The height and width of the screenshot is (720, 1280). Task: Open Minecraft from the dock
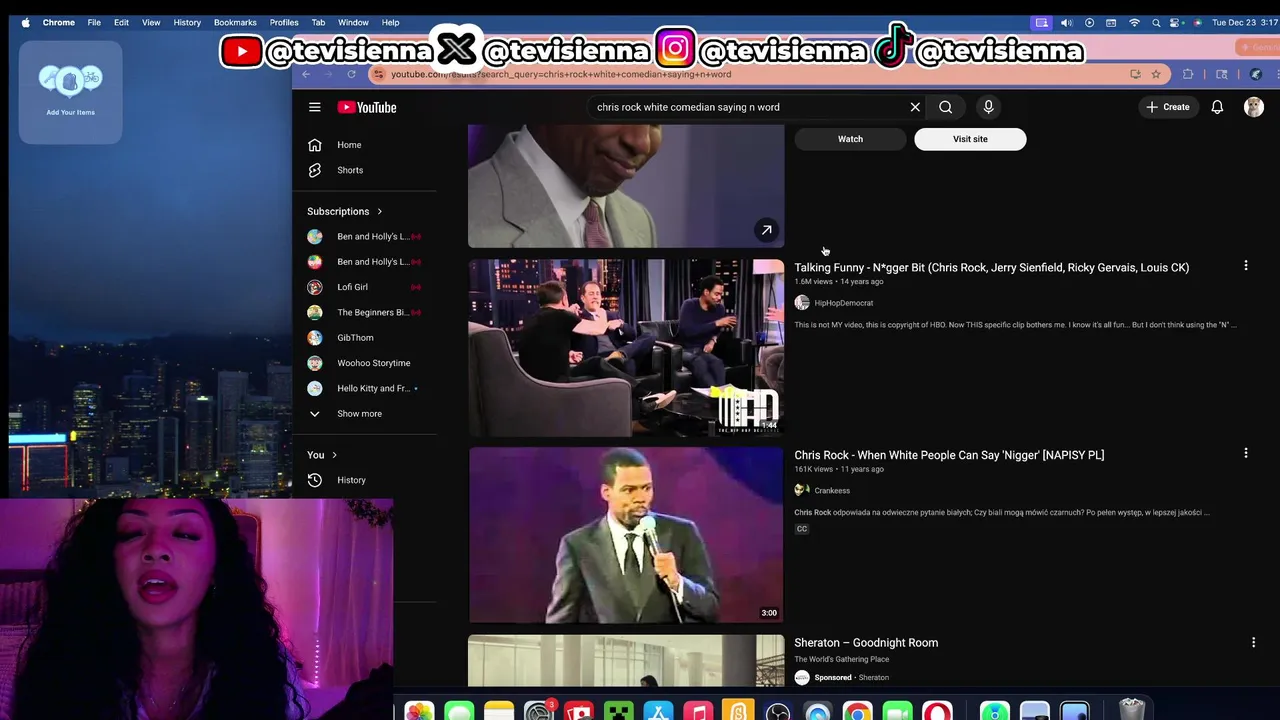click(x=619, y=712)
